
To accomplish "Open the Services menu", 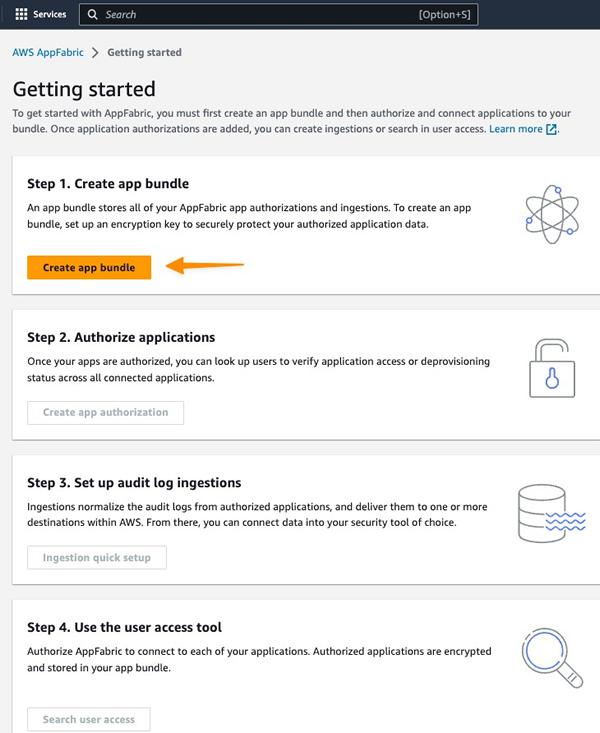I will click(x=49, y=15).
